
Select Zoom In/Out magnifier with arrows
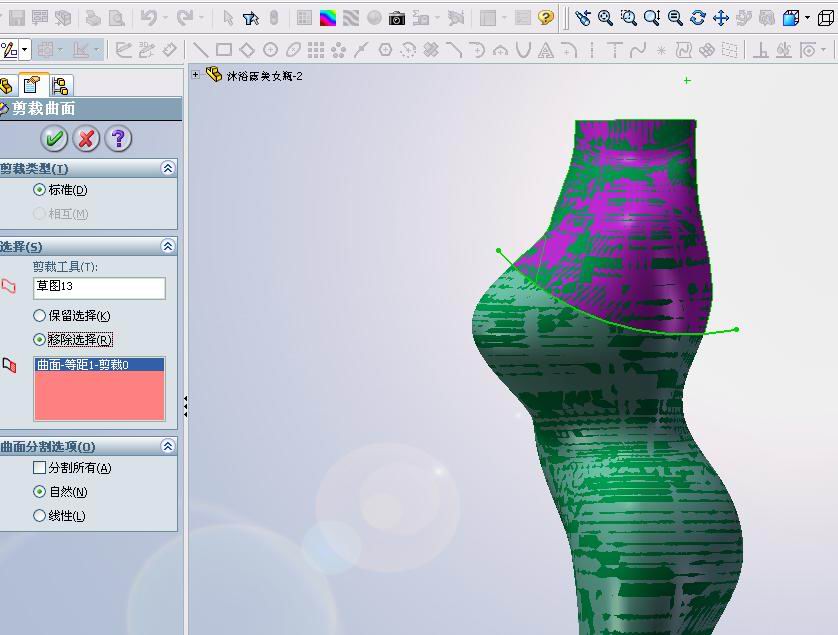pyautogui.click(x=652, y=18)
